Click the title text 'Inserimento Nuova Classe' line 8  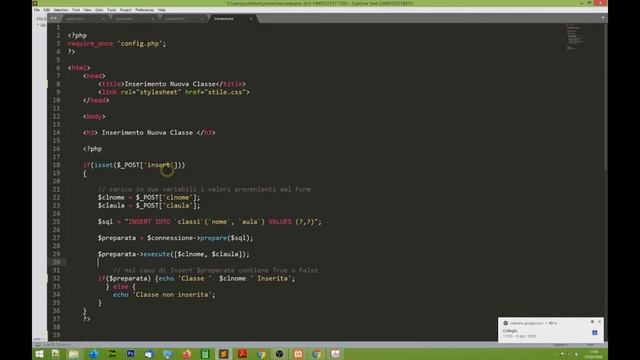tap(170, 84)
